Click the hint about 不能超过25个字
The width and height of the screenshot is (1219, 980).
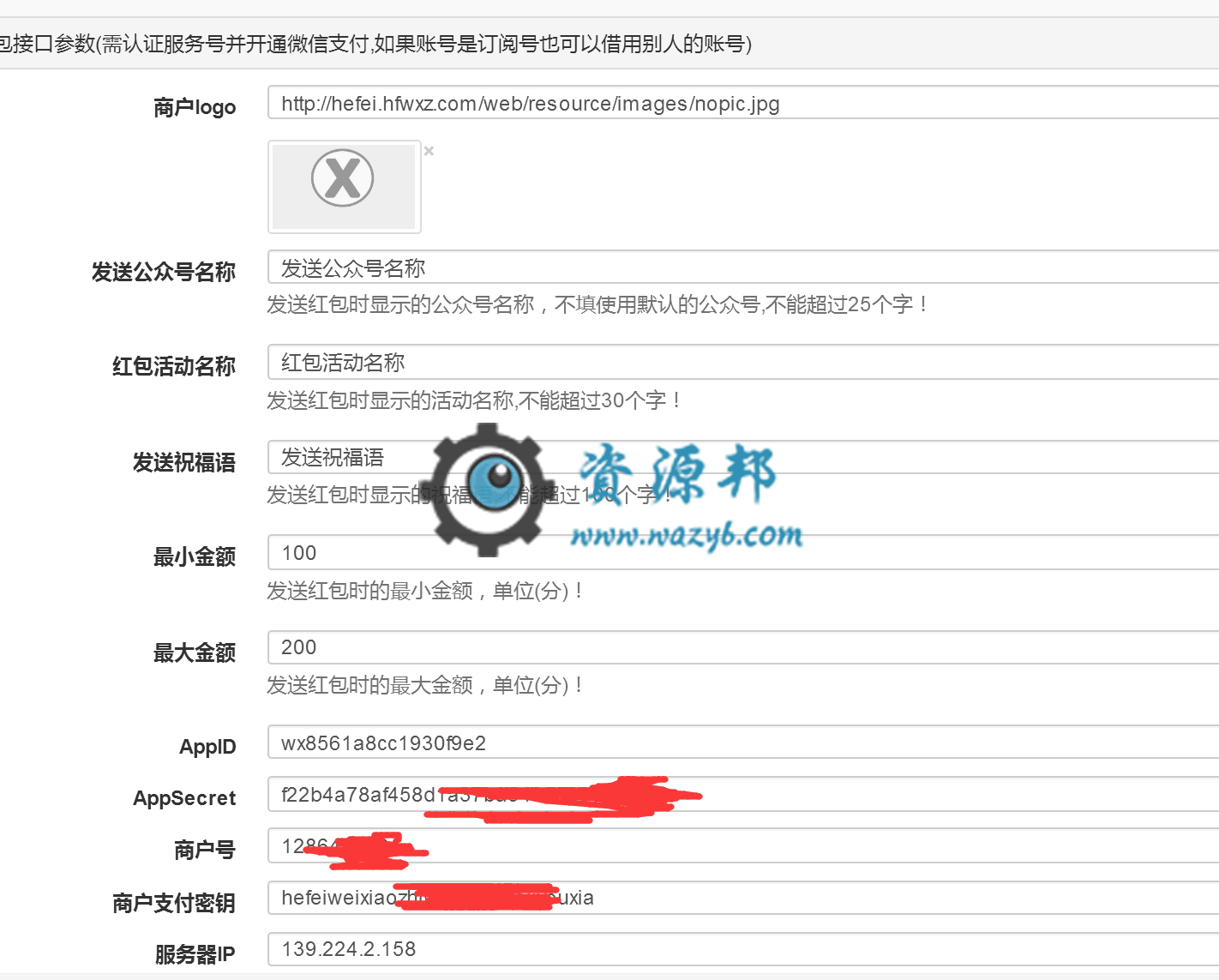(x=597, y=304)
